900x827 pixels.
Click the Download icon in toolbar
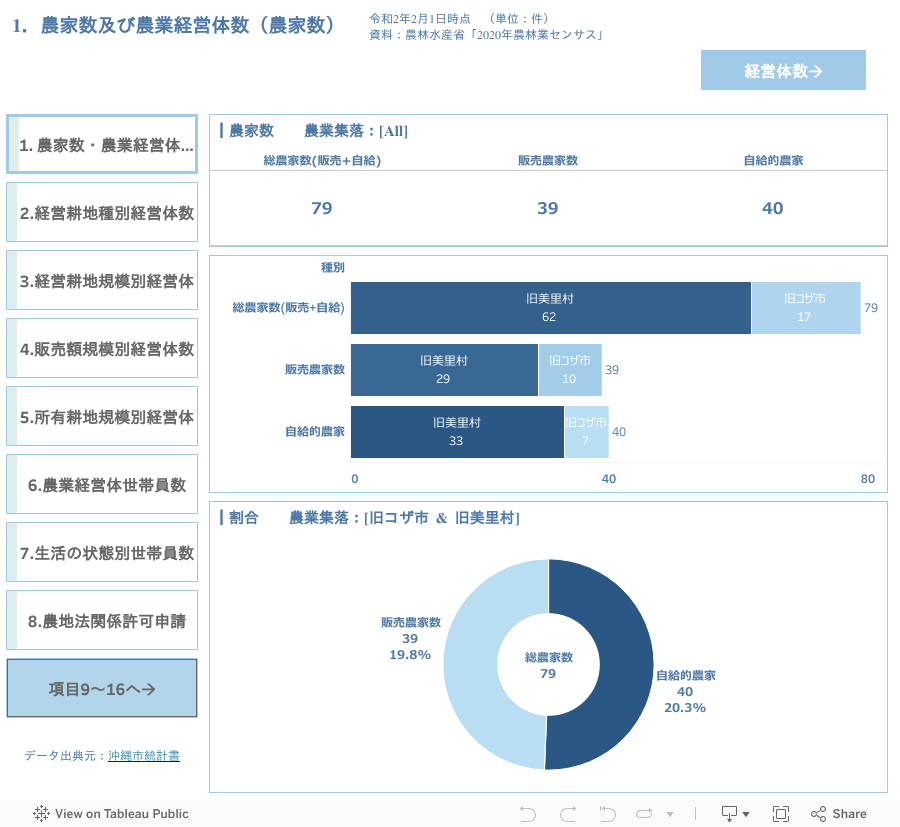click(x=731, y=813)
